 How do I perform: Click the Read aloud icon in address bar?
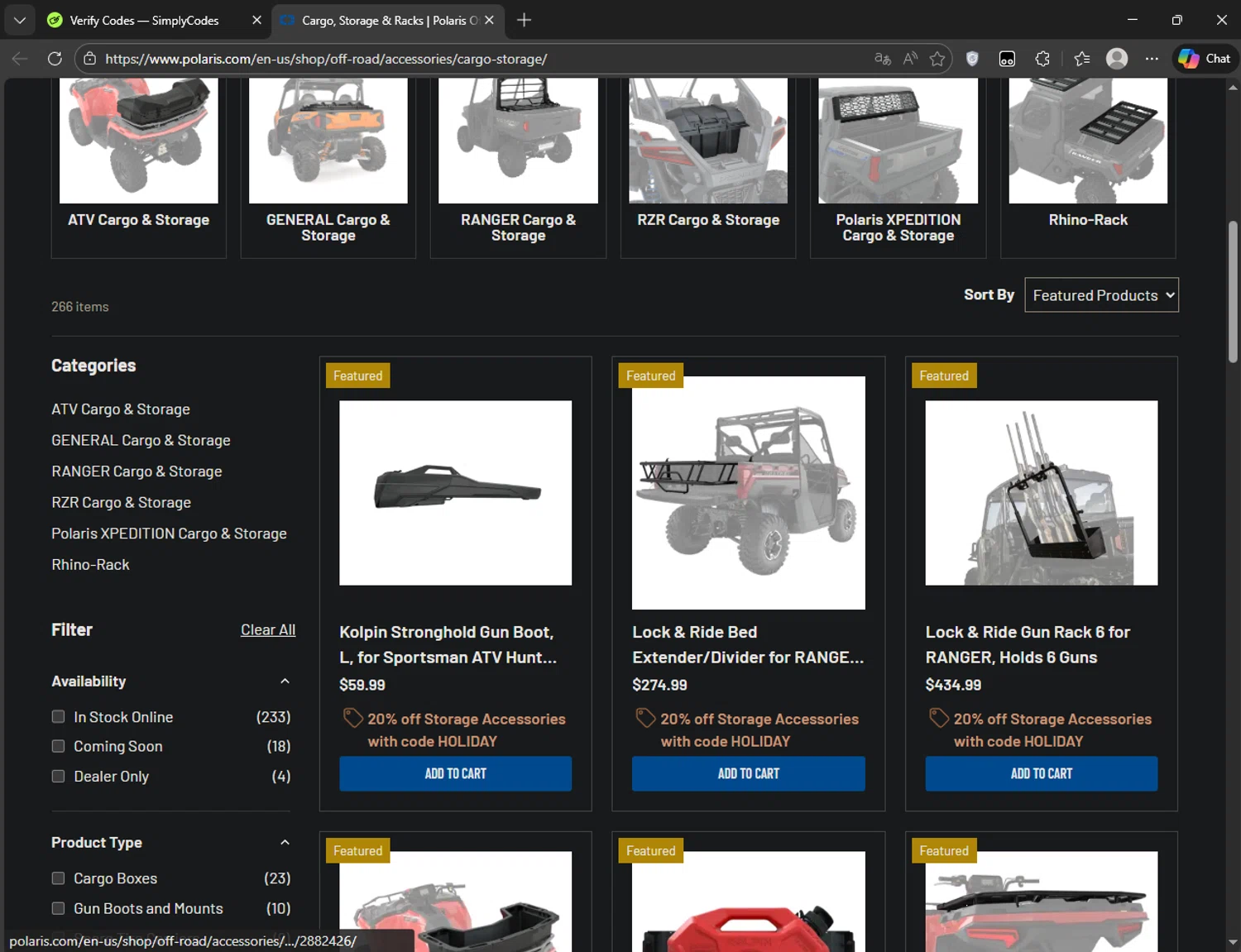coord(910,59)
